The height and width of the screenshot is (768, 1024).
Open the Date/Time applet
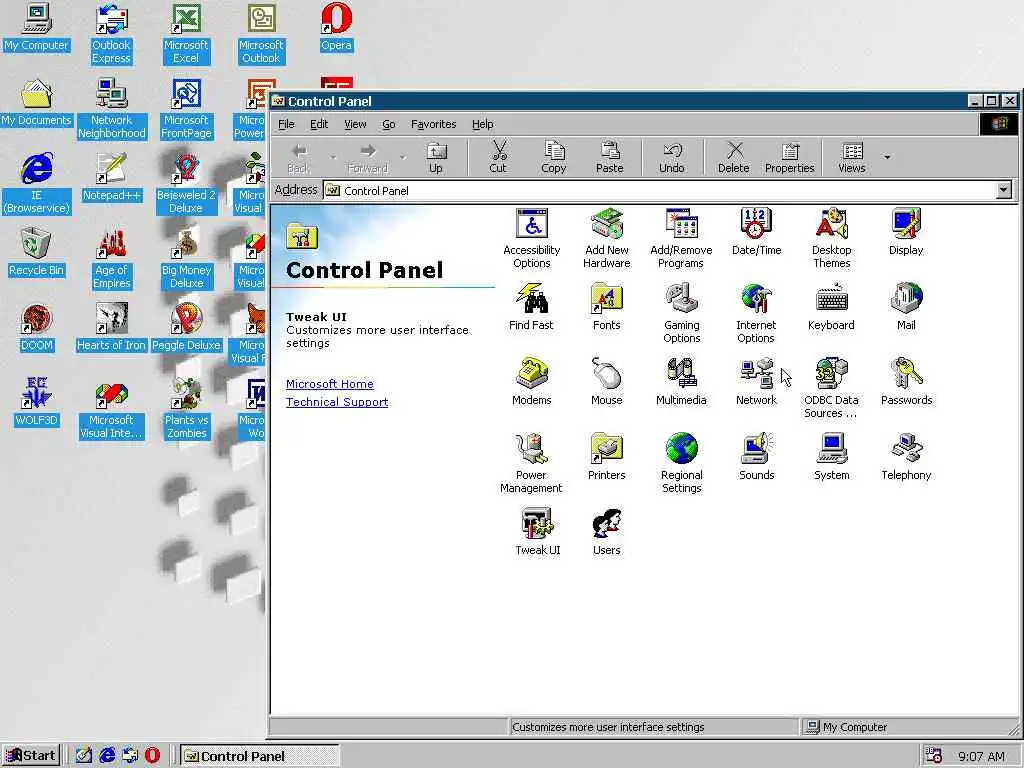(756, 232)
